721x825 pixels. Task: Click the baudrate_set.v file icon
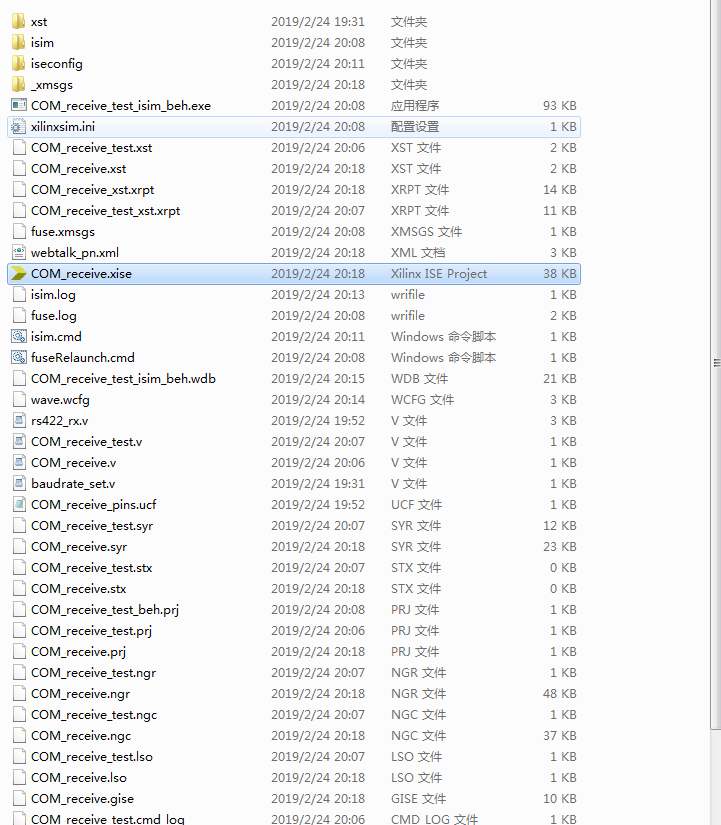(19, 484)
